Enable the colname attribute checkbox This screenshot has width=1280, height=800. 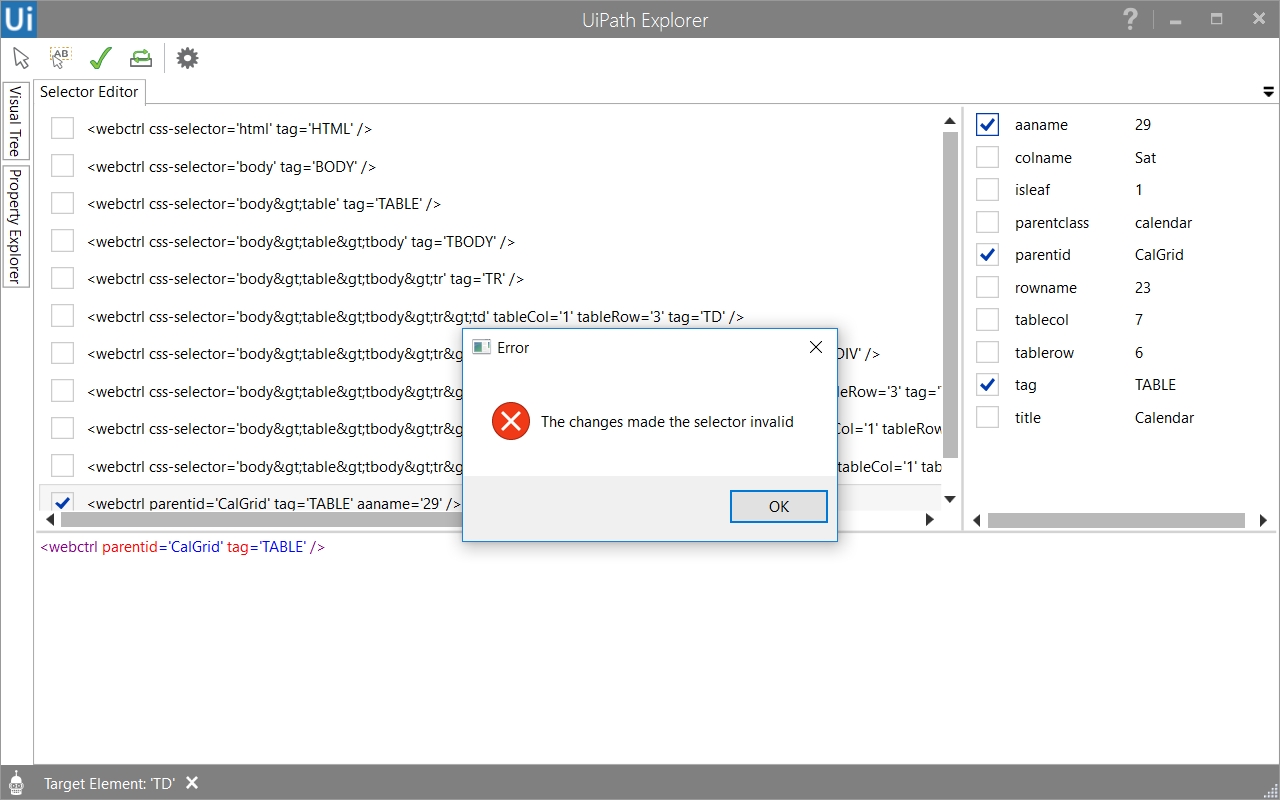click(x=987, y=157)
